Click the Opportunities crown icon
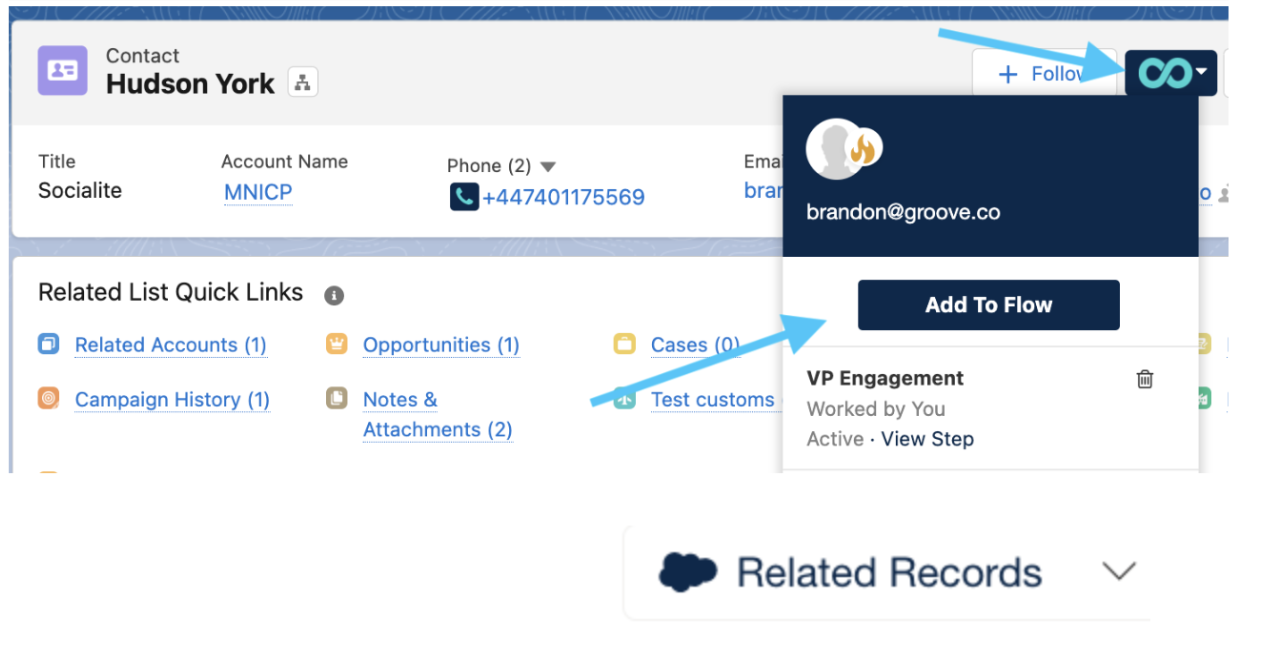 [336, 344]
